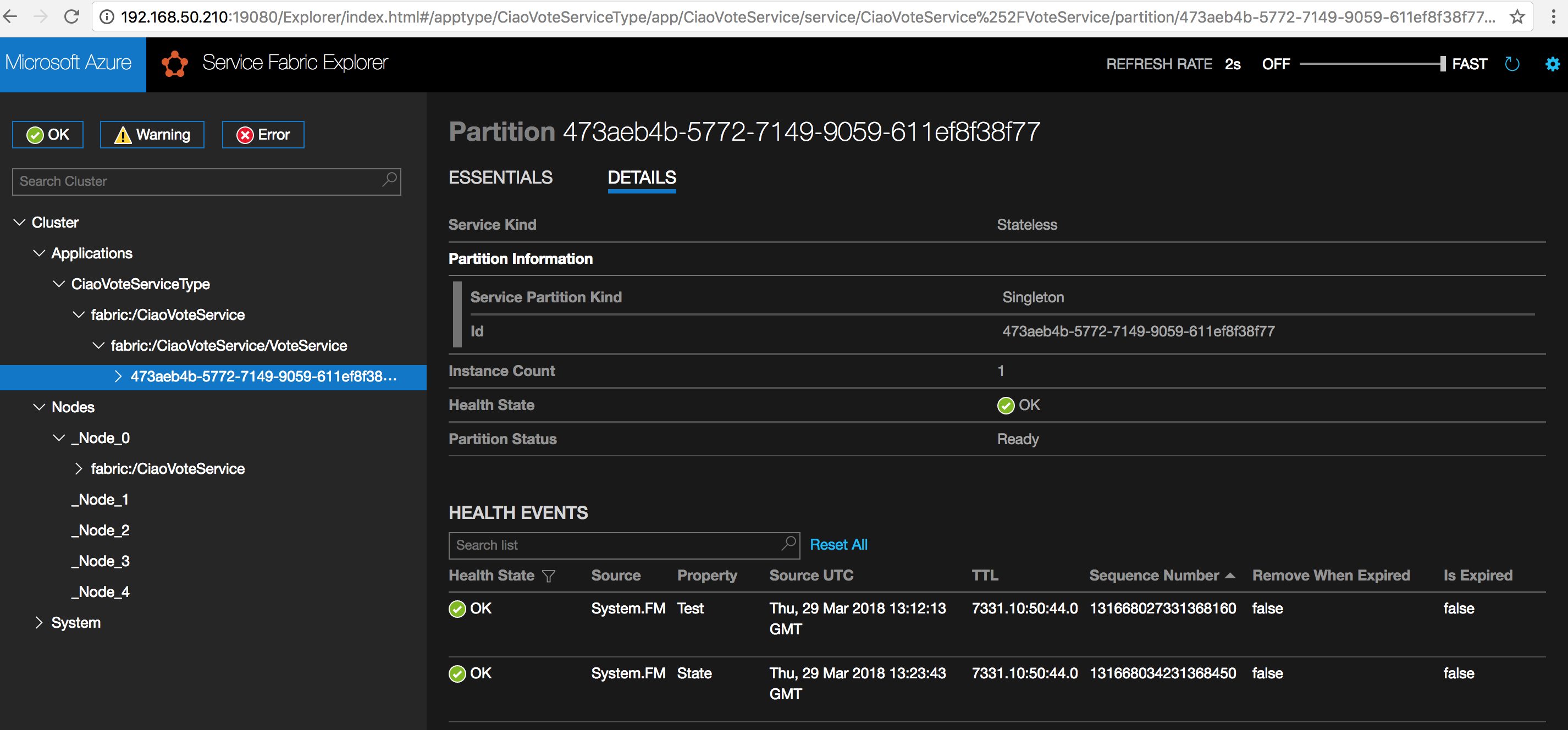The width and height of the screenshot is (1568, 730).
Task: Click timestamp Thu, 29 Mar 2018 13:12:13 GMT
Action: (857, 619)
